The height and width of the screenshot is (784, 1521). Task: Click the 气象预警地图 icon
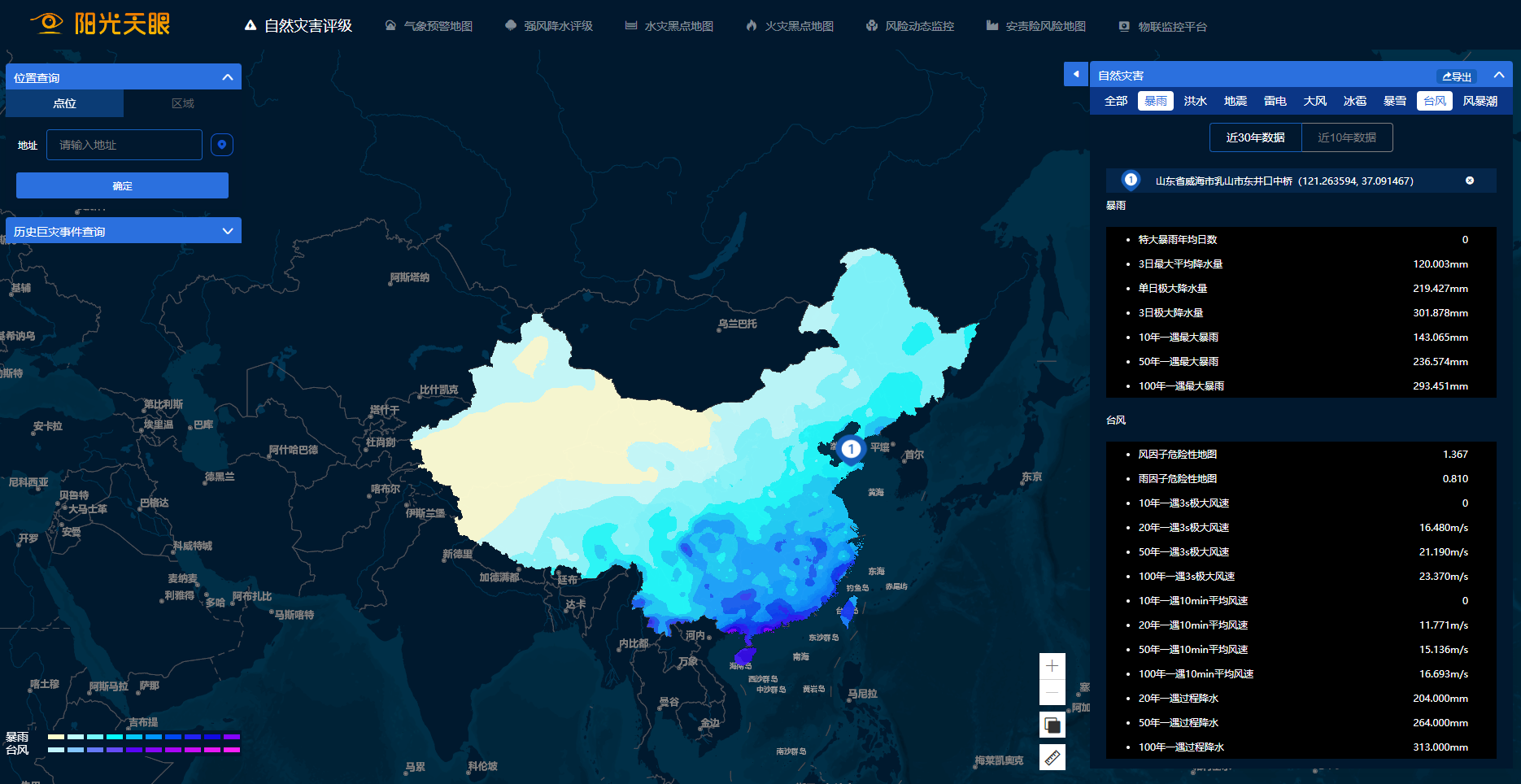pyautogui.click(x=390, y=26)
